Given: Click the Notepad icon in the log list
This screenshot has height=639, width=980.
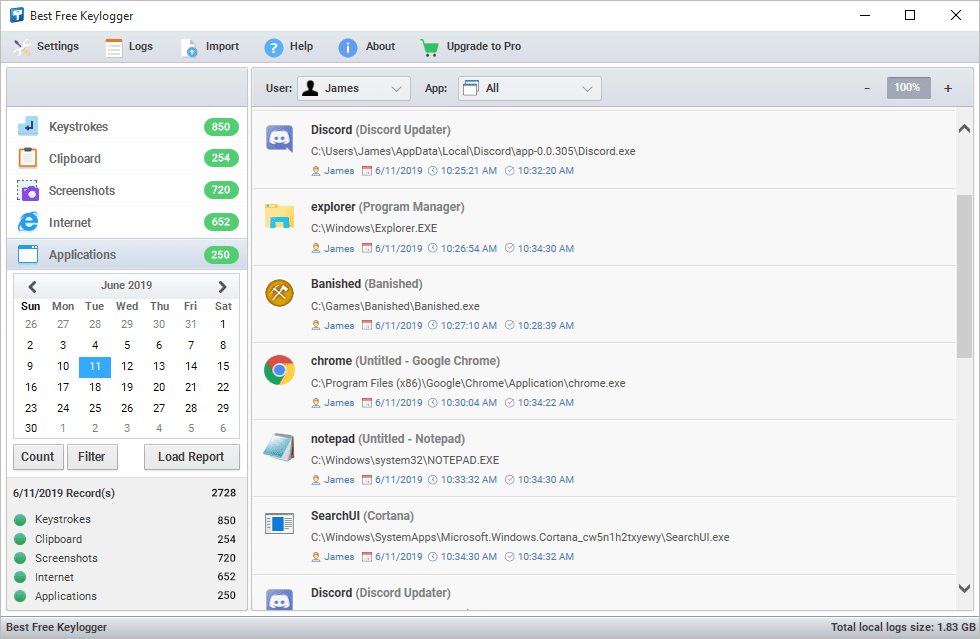Looking at the screenshot, I should point(278,449).
